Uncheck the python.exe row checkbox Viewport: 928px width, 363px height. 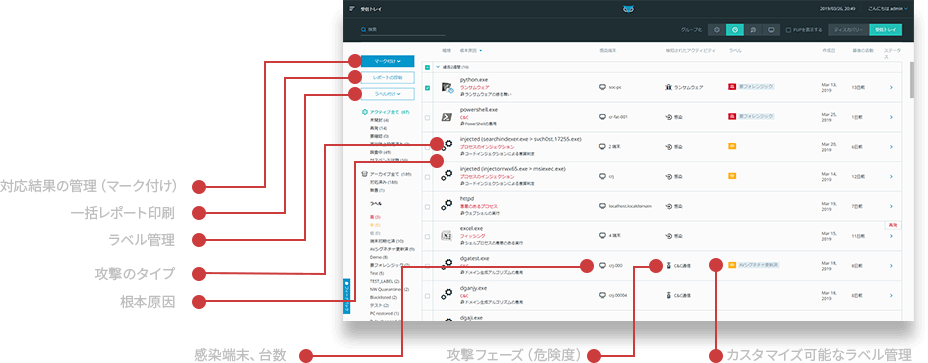pyautogui.click(x=427, y=88)
